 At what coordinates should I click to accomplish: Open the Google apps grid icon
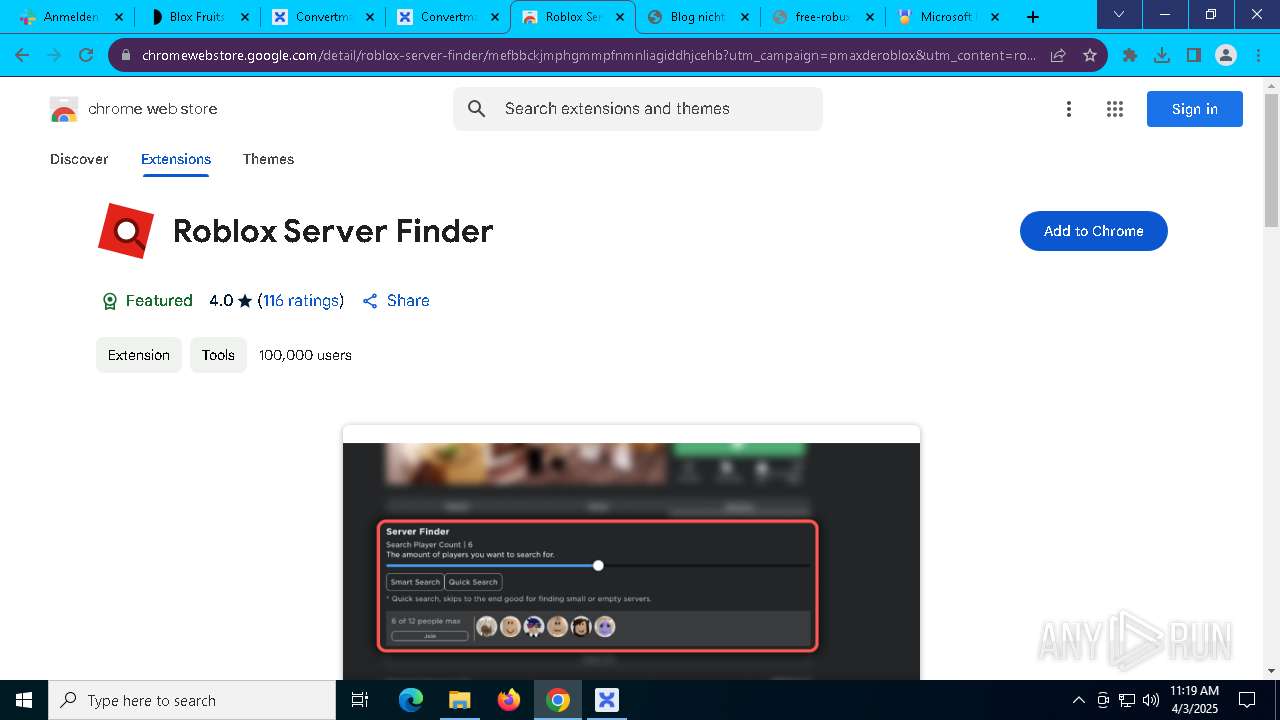1115,109
